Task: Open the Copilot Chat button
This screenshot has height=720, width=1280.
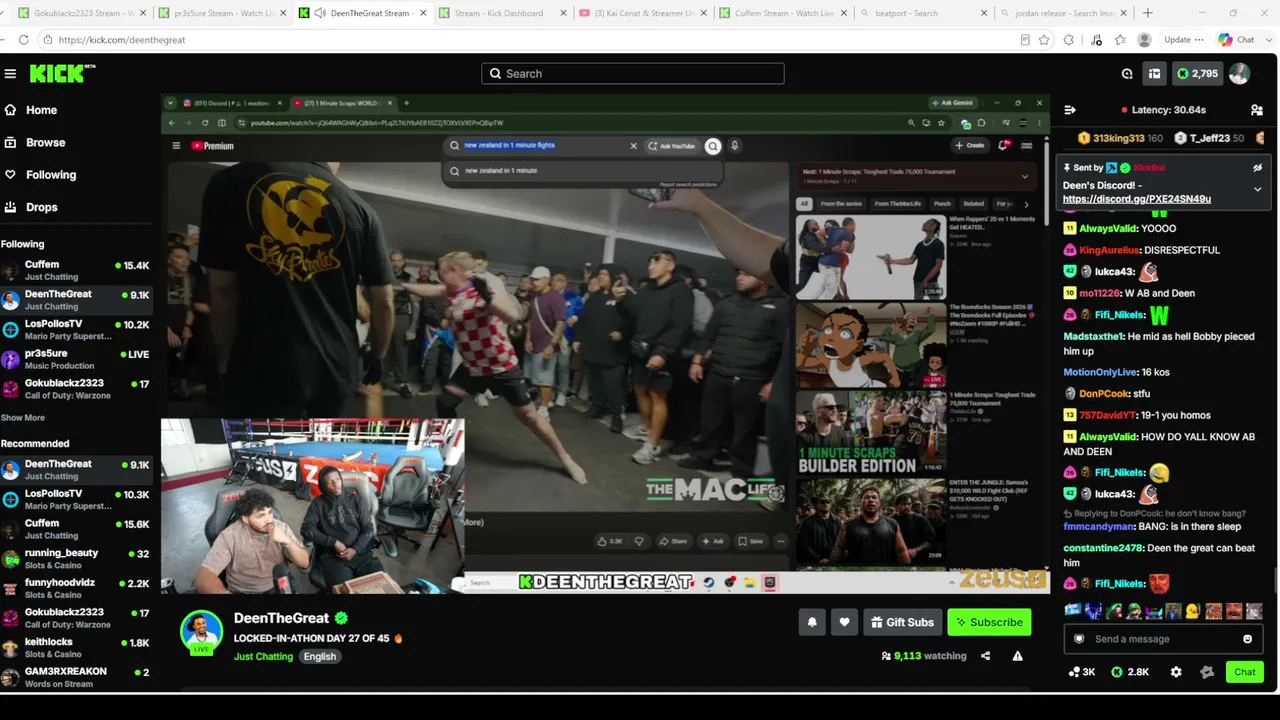Action: 1235,40
